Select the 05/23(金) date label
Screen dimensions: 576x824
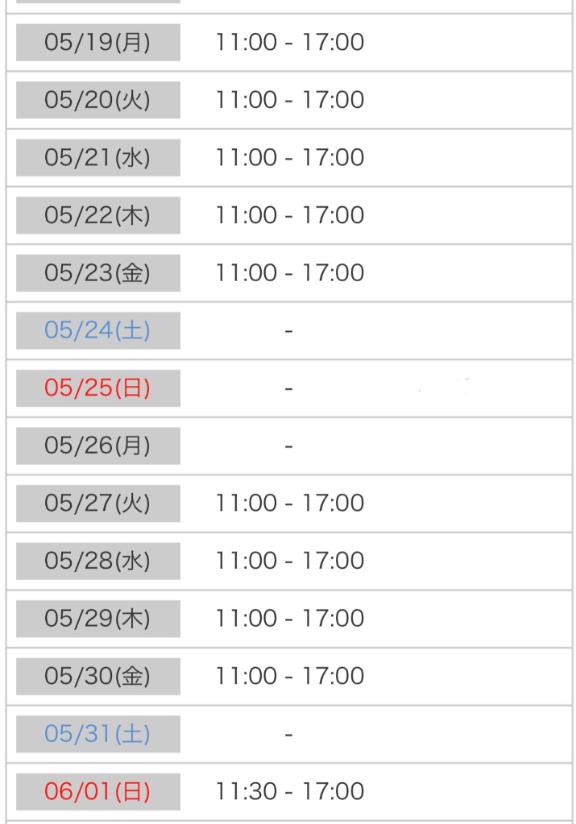(x=98, y=273)
